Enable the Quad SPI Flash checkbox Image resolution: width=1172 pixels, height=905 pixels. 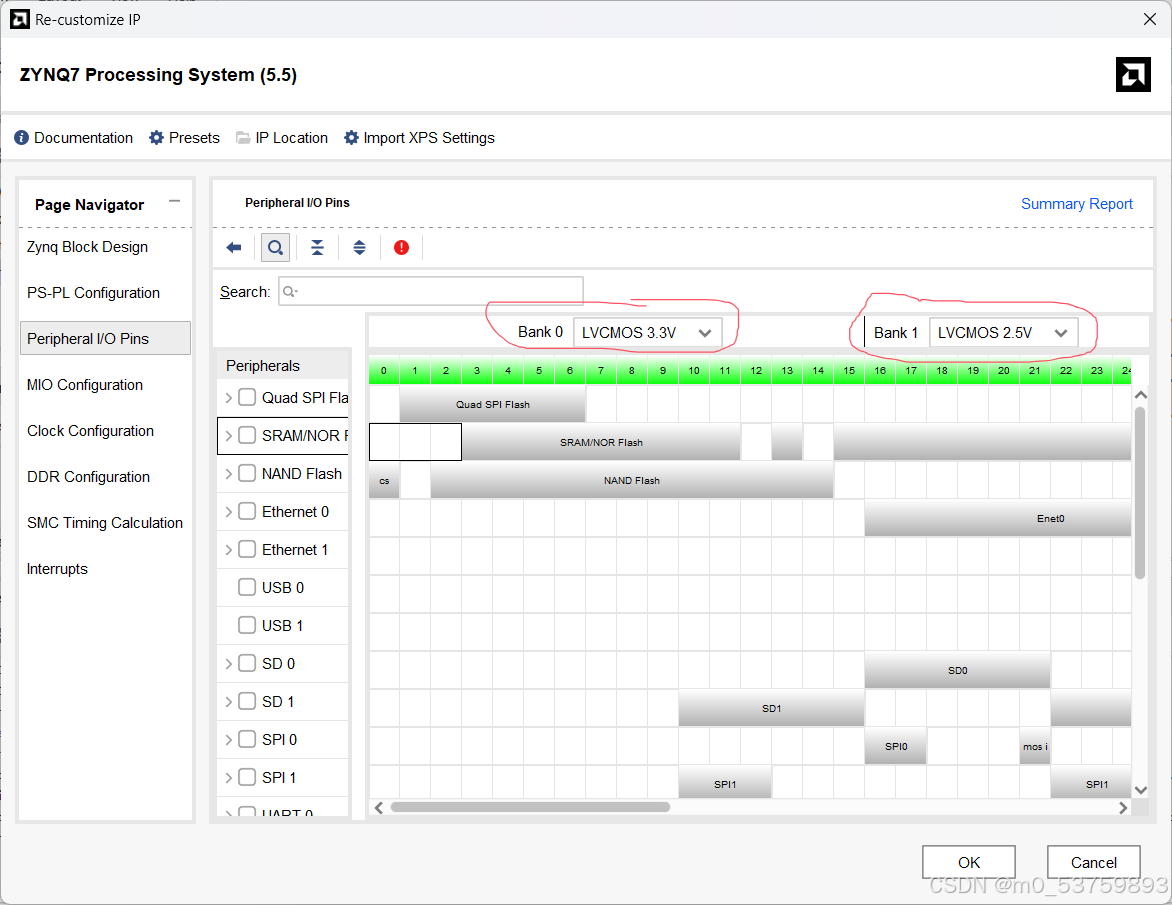pyautogui.click(x=247, y=397)
